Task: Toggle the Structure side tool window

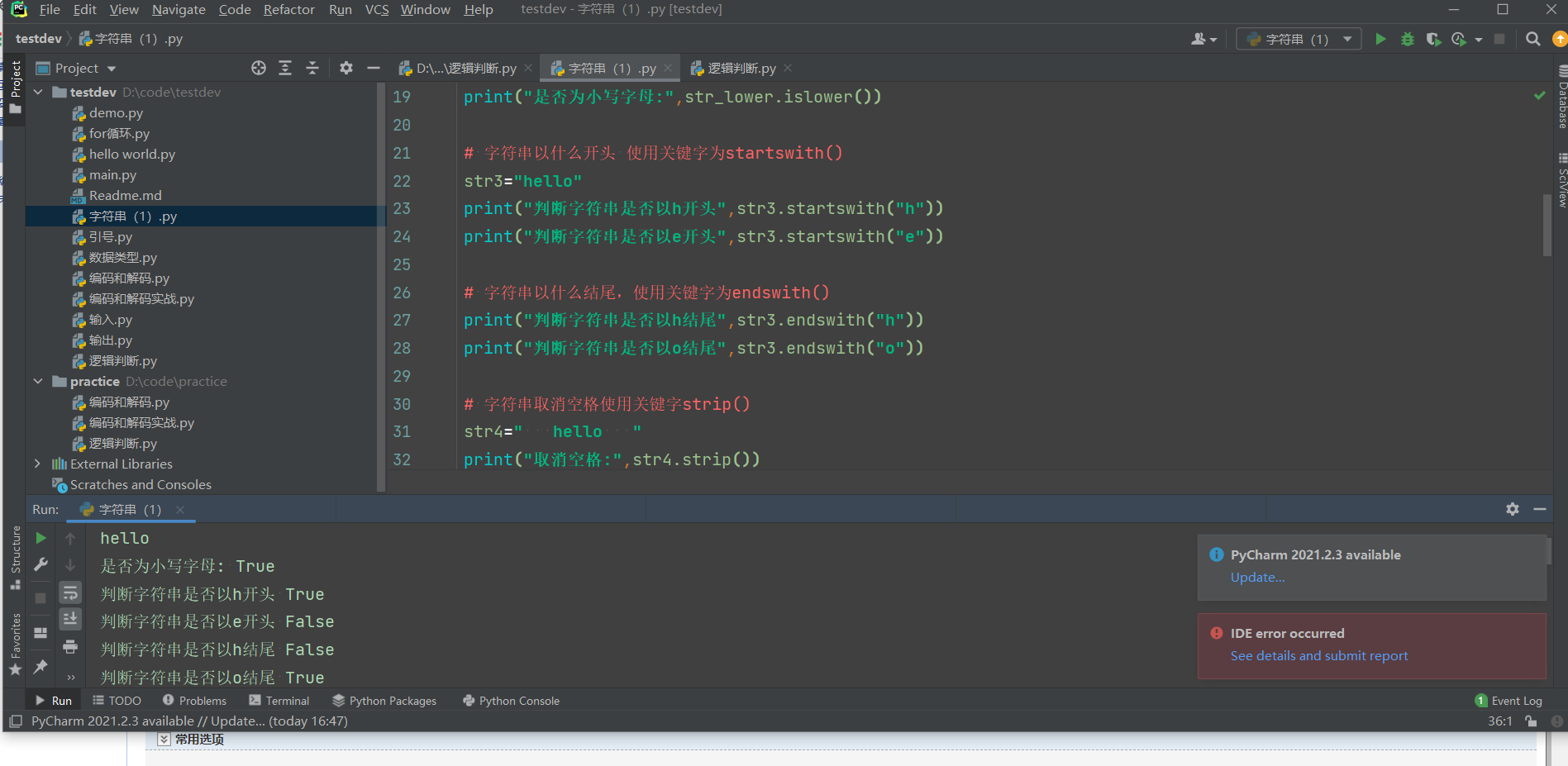Action: tap(15, 558)
